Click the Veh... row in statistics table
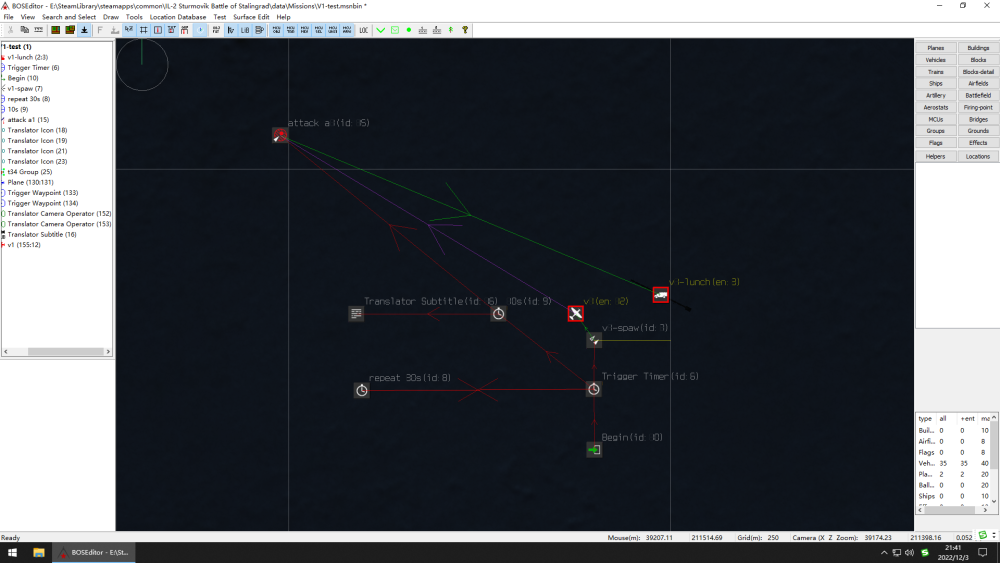This screenshot has height=563, width=1000. tap(953, 464)
